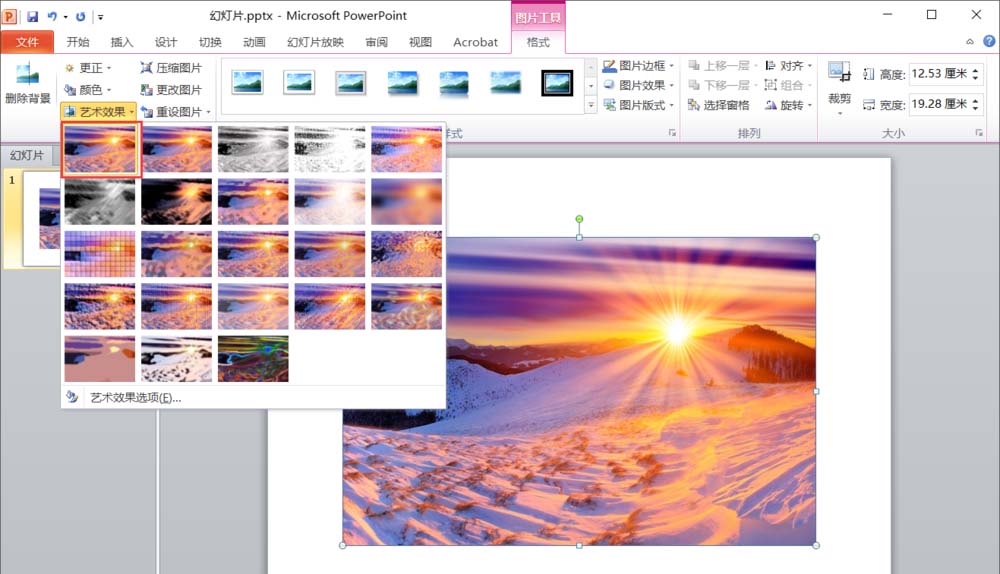The height and width of the screenshot is (574, 1000).
Task: Click the Save icon in quick access toolbar
Action: [x=32, y=17]
